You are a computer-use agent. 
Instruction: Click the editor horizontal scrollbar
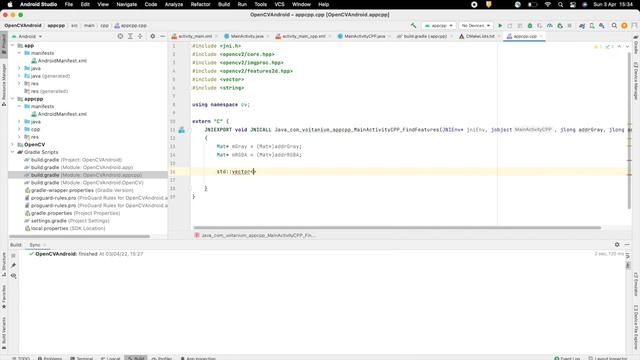397,227
